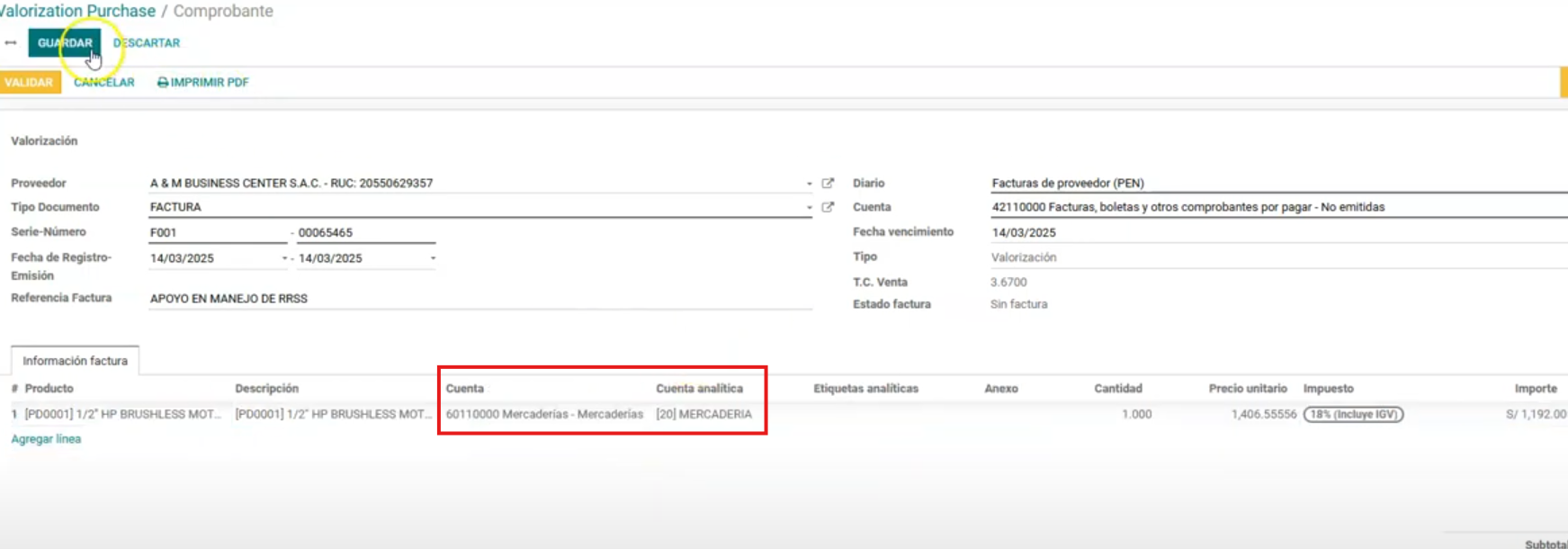Viewport: 1568px width, 549px height.
Task: Click the invoice number field 00065465
Action: pos(364,232)
